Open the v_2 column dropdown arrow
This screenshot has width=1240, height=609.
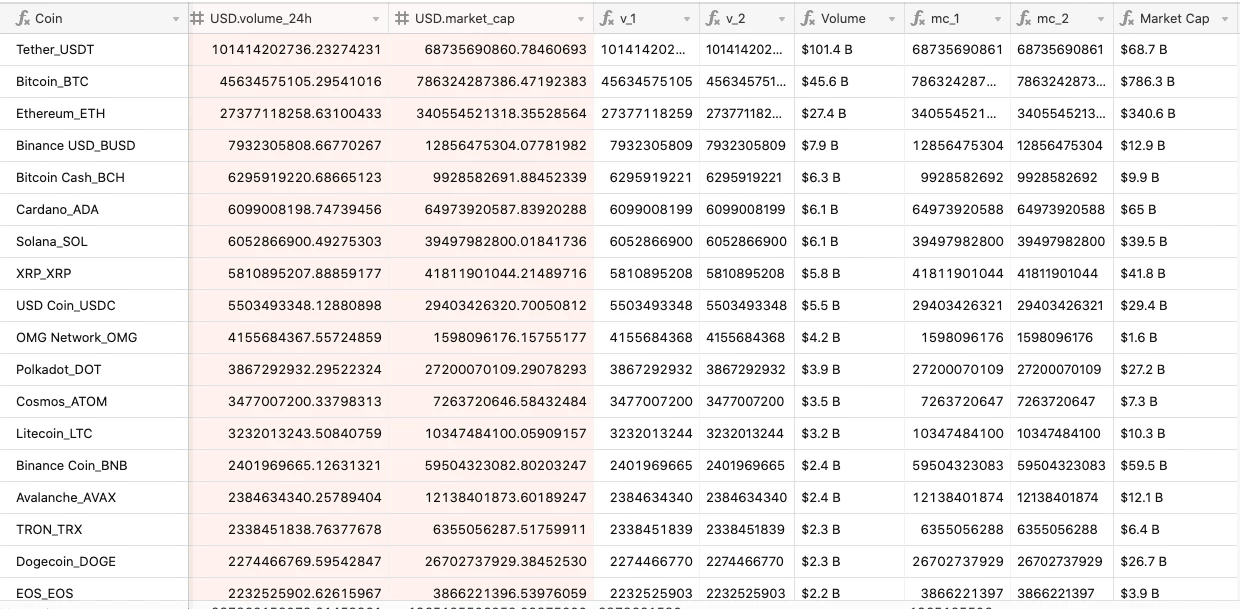[782, 19]
